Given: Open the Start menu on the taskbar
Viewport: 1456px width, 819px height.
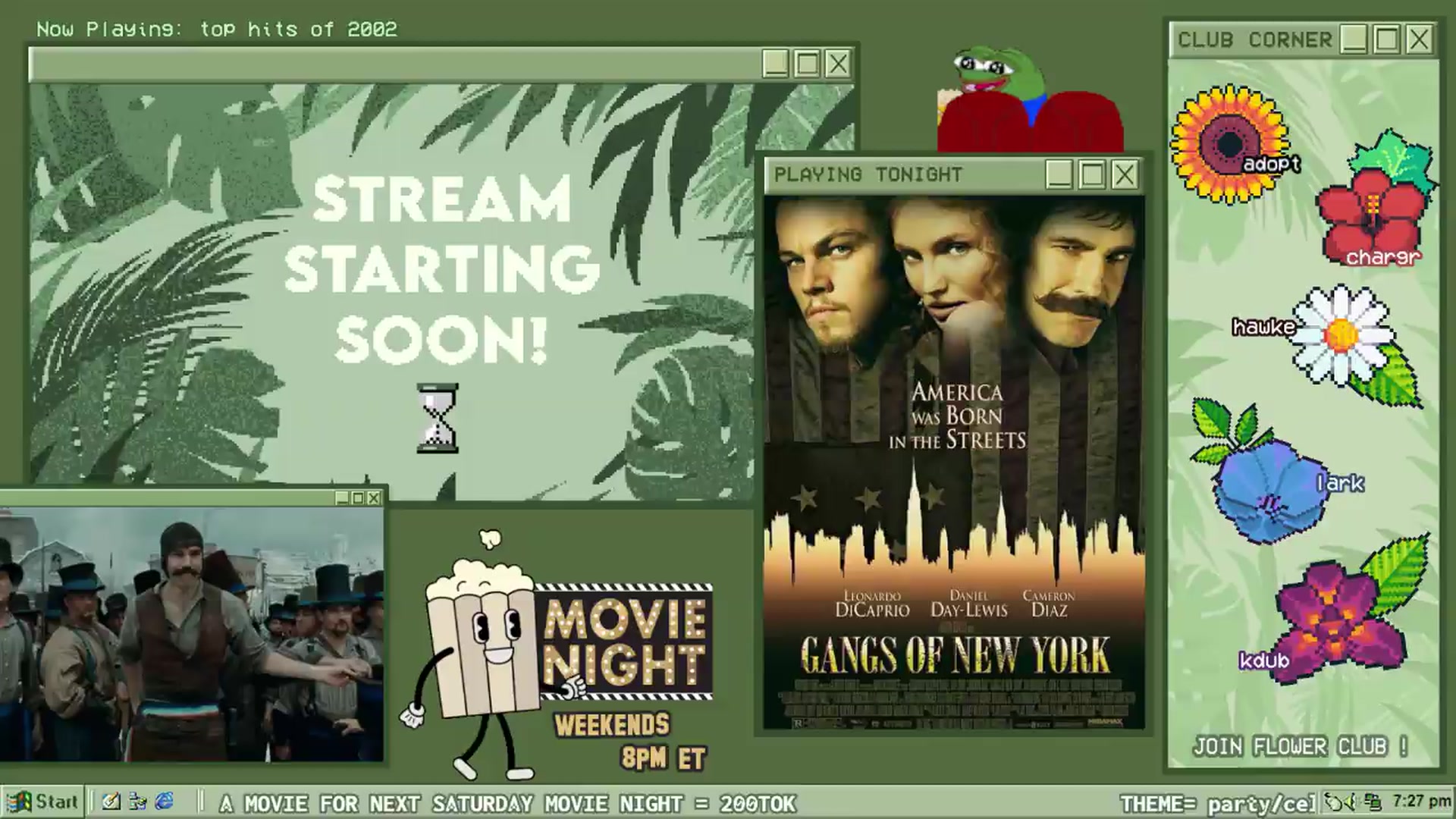Looking at the screenshot, I should (42, 802).
